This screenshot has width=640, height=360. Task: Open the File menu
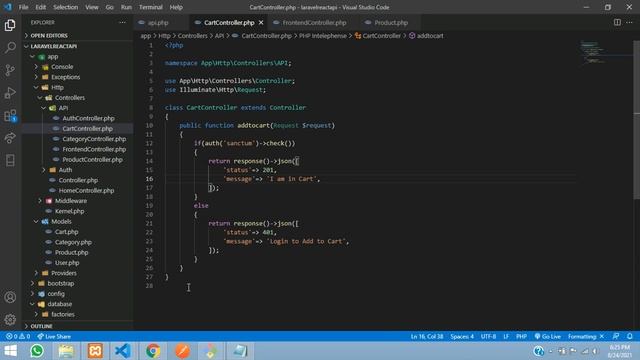pos(24,7)
